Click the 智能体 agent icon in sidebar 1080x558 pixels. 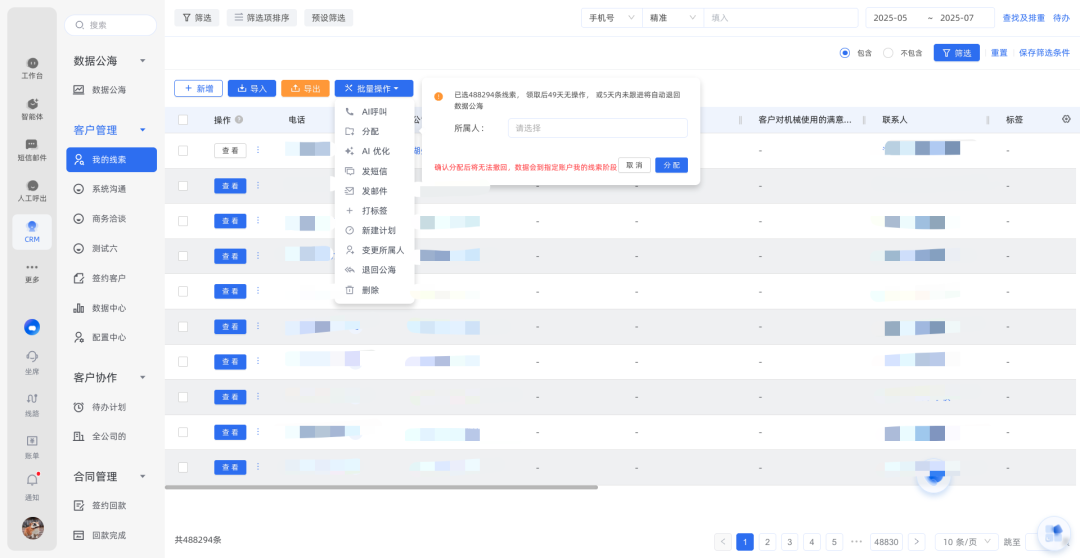pyautogui.click(x=32, y=106)
